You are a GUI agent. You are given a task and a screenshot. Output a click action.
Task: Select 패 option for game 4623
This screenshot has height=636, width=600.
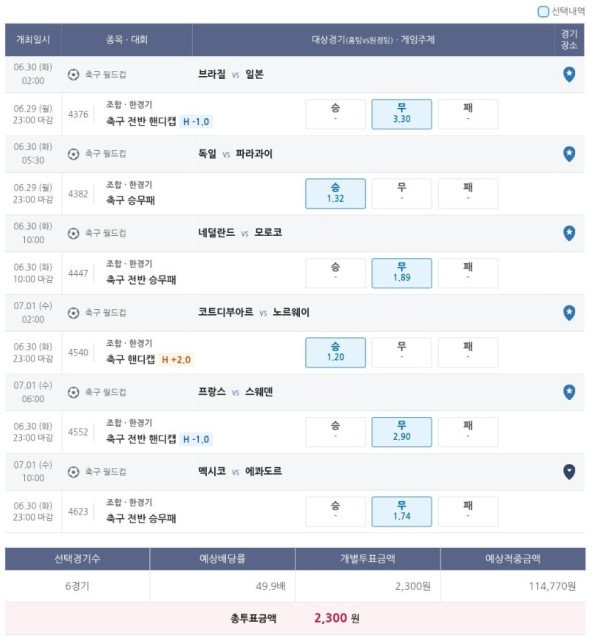coord(468,511)
